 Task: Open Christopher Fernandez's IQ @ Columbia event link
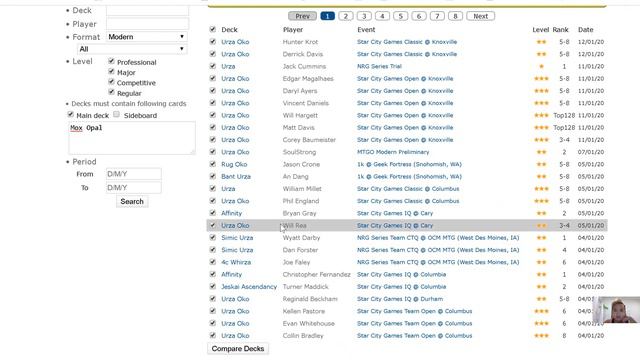click(401, 274)
